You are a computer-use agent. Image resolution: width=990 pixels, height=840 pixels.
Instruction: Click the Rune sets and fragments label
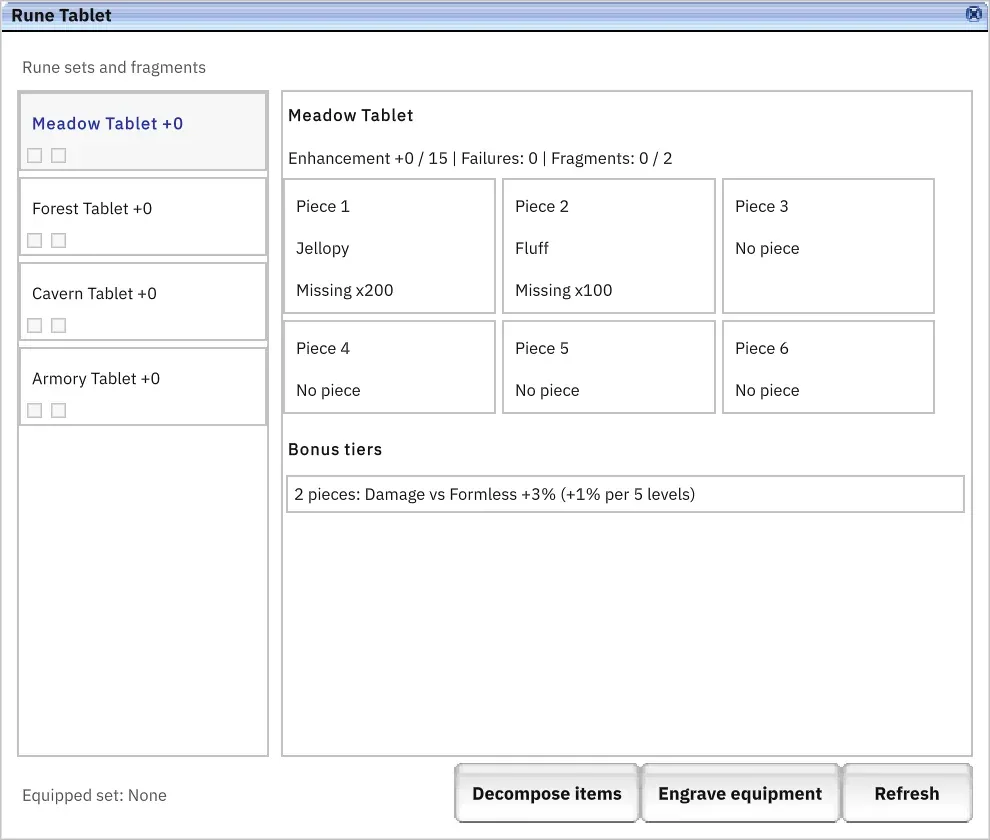(114, 67)
